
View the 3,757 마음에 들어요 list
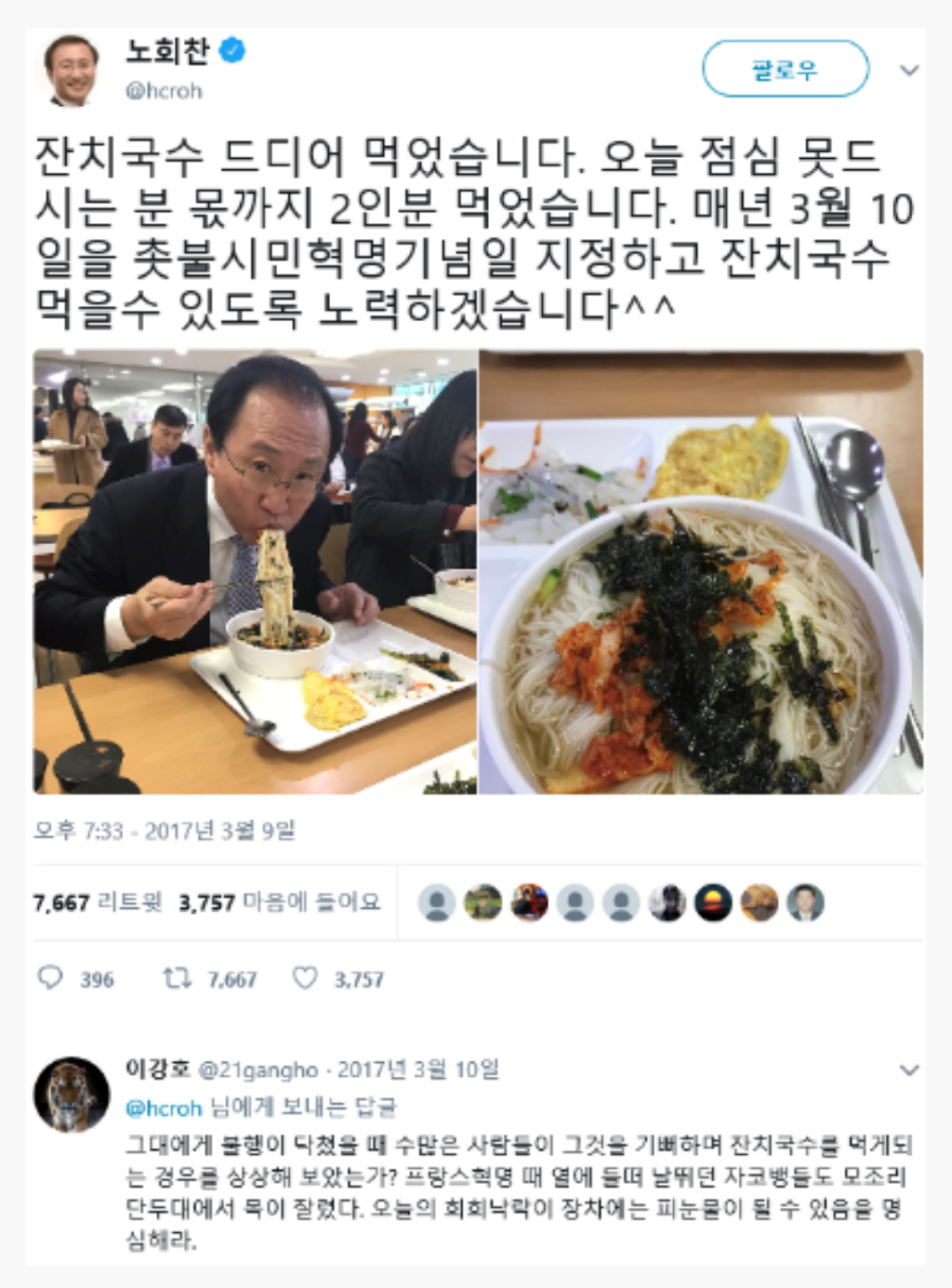point(280,901)
